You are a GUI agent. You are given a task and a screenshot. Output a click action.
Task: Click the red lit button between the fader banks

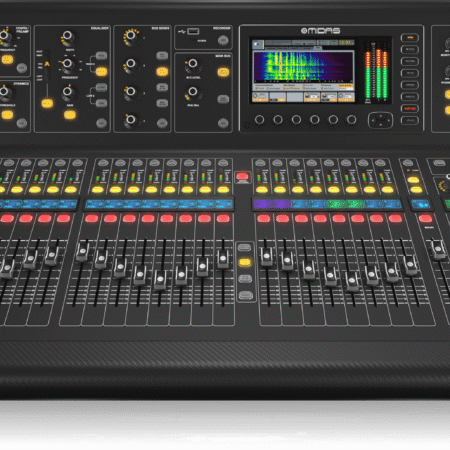tap(243, 176)
